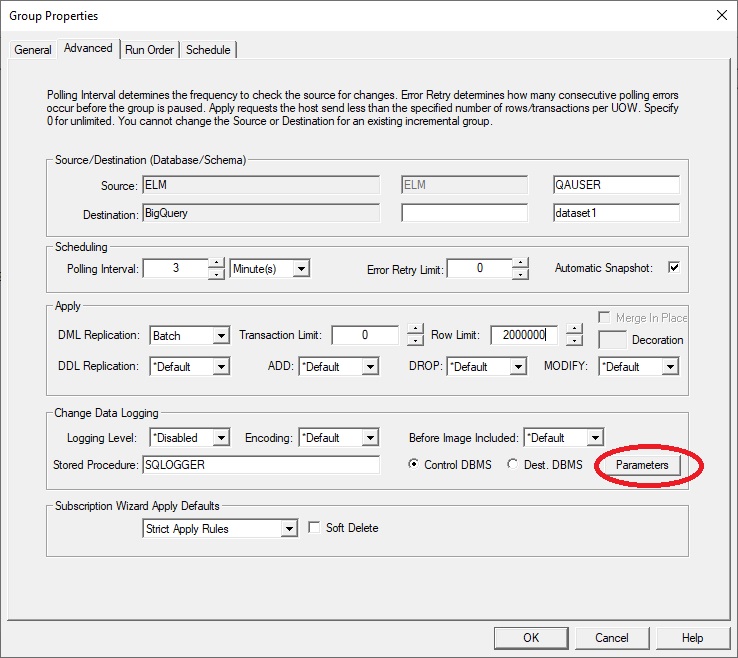Increase the Transaction Limit spinner
Image resolution: width=738 pixels, height=658 pixels.
click(415, 330)
